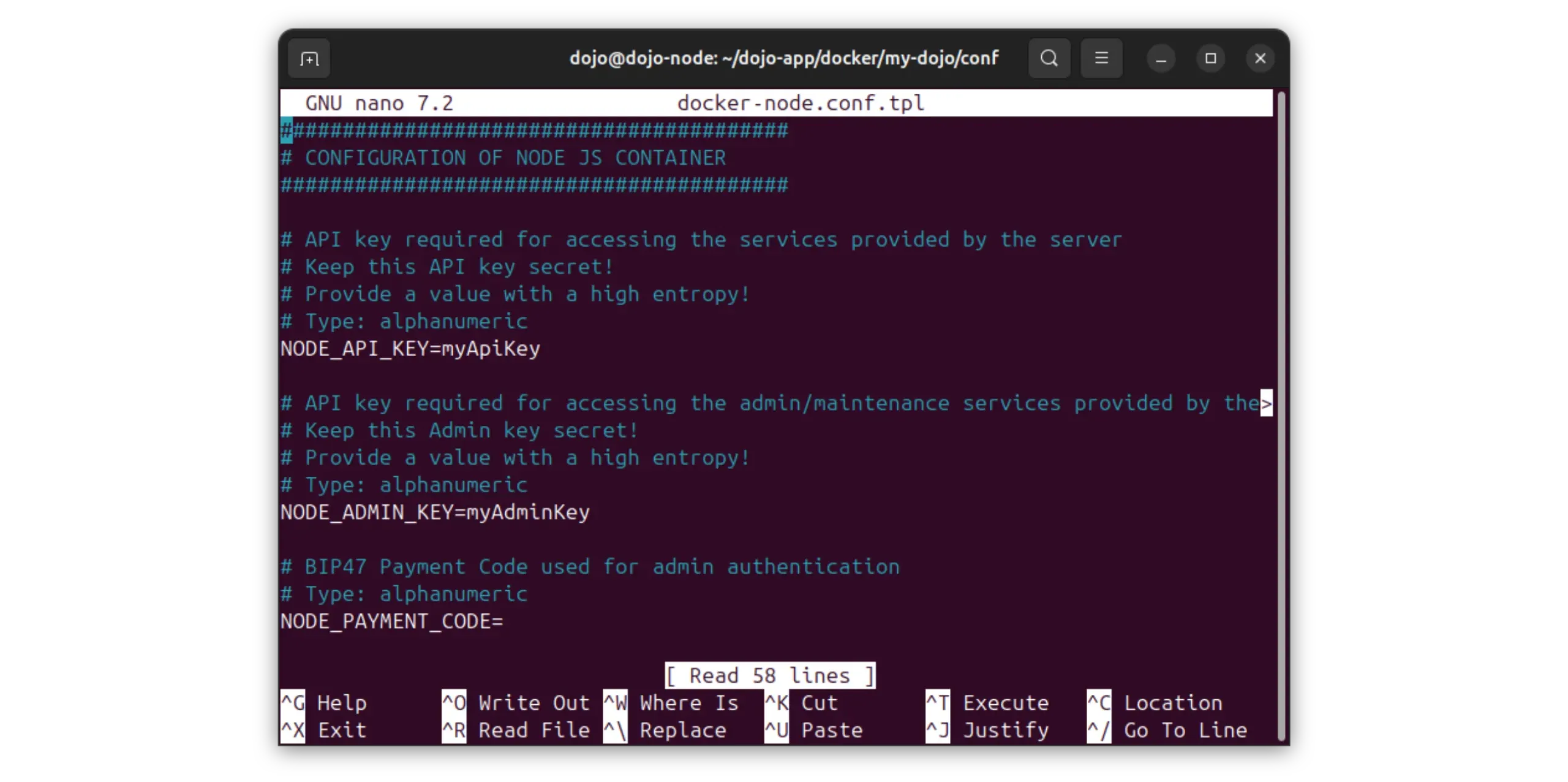The height and width of the screenshot is (782, 1568).
Task: Click the ^G Help shortcut
Action: pyautogui.click(x=324, y=703)
